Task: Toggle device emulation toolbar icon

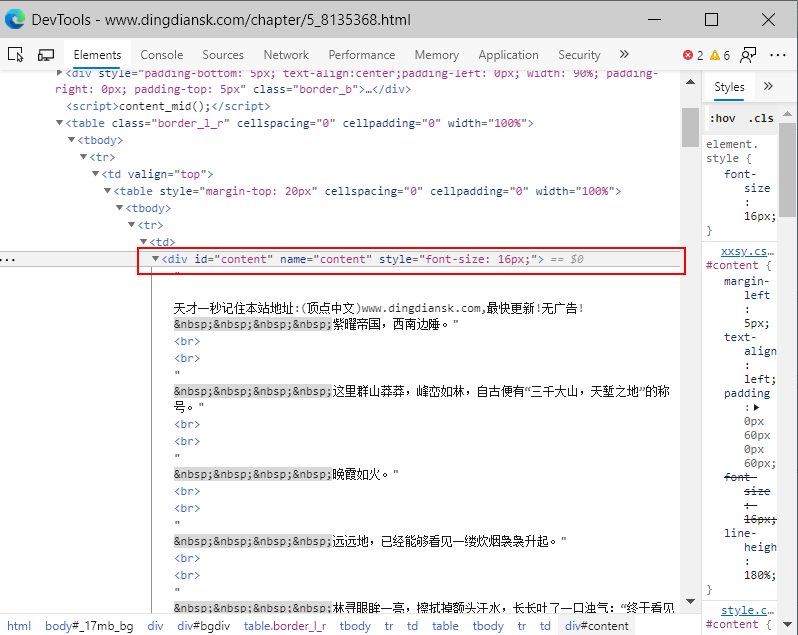Action: pos(46,54)
